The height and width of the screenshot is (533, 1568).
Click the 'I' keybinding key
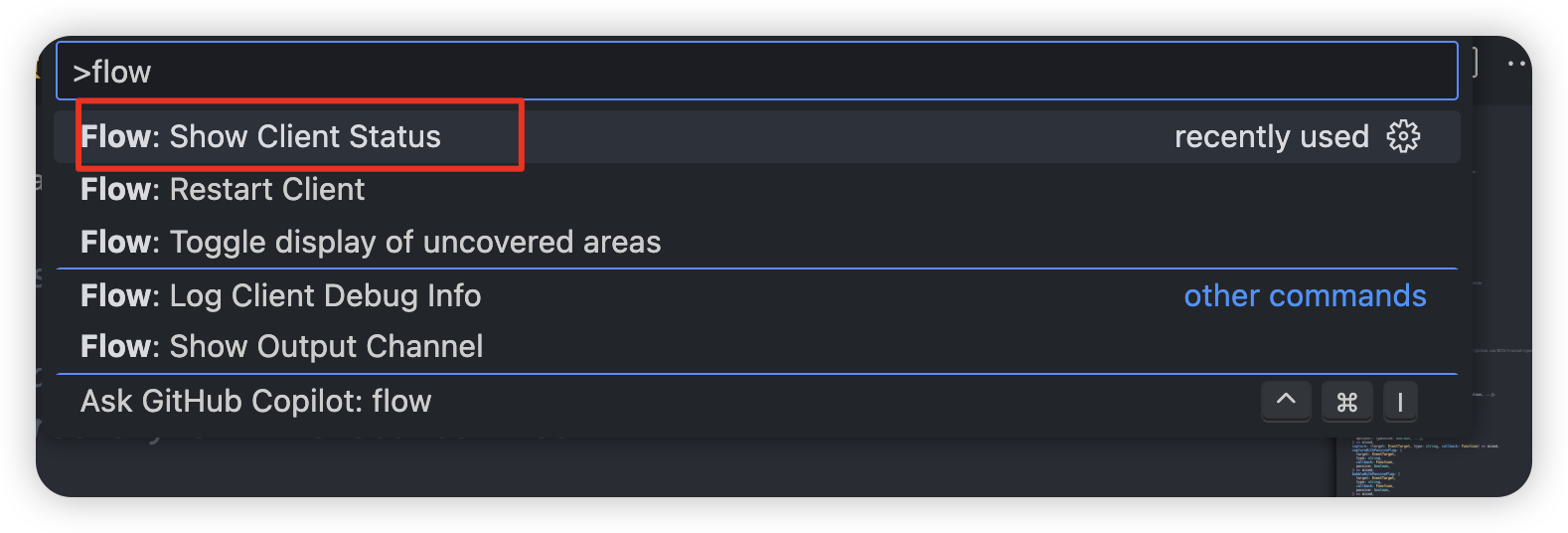click(1400, 401)
